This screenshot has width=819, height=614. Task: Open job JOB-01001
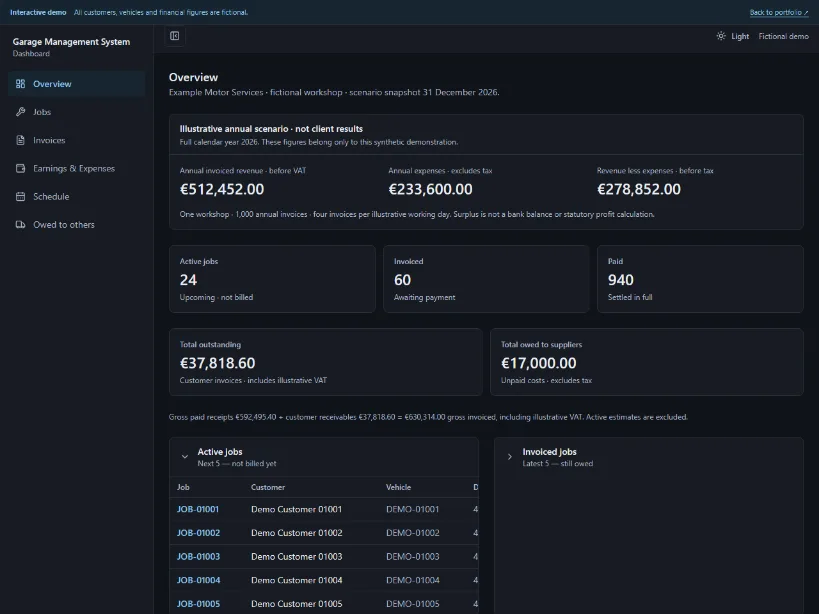pyautogui.click(x=197, y=509)
